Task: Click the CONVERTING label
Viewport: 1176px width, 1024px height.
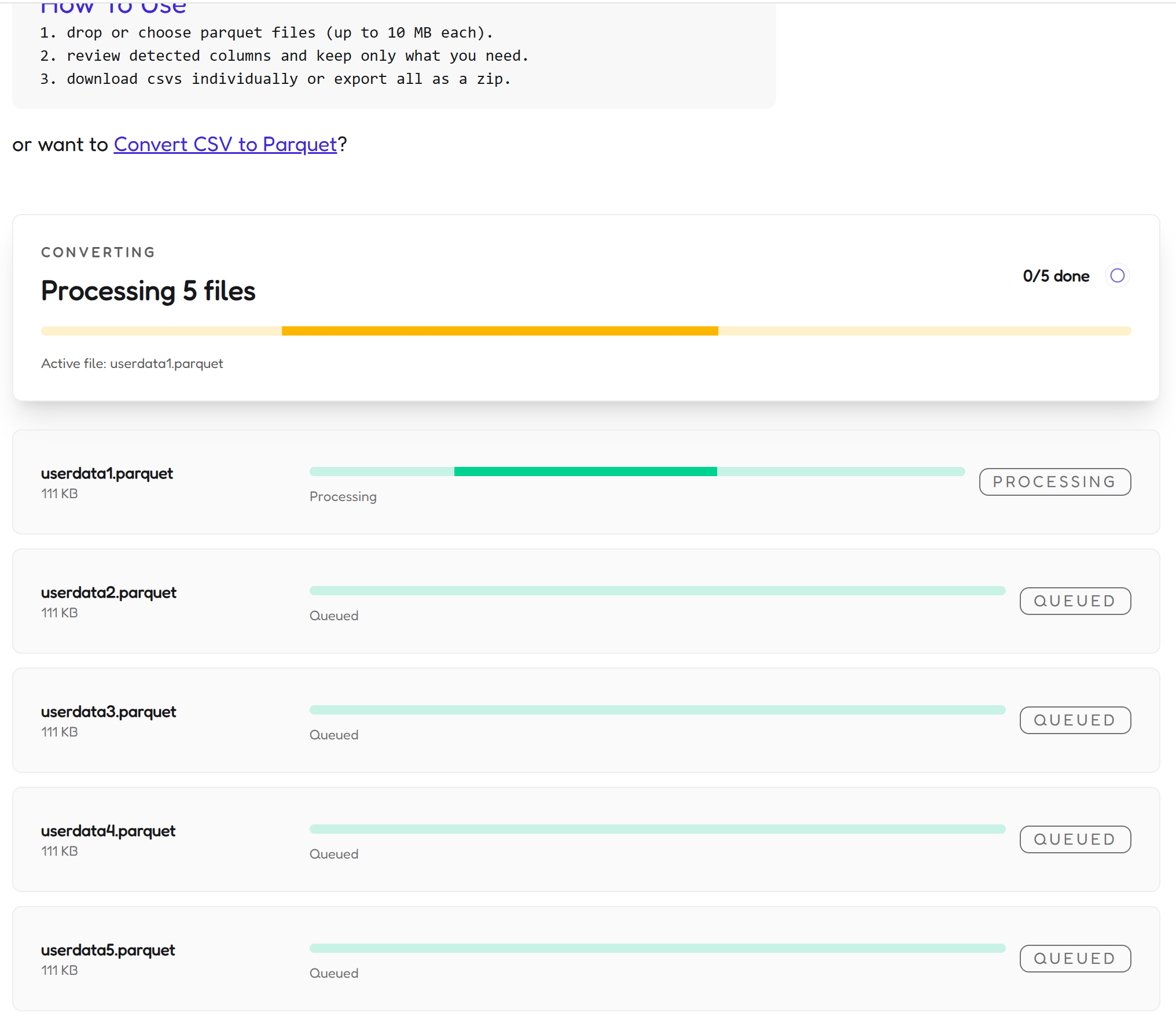Action: 98,252
